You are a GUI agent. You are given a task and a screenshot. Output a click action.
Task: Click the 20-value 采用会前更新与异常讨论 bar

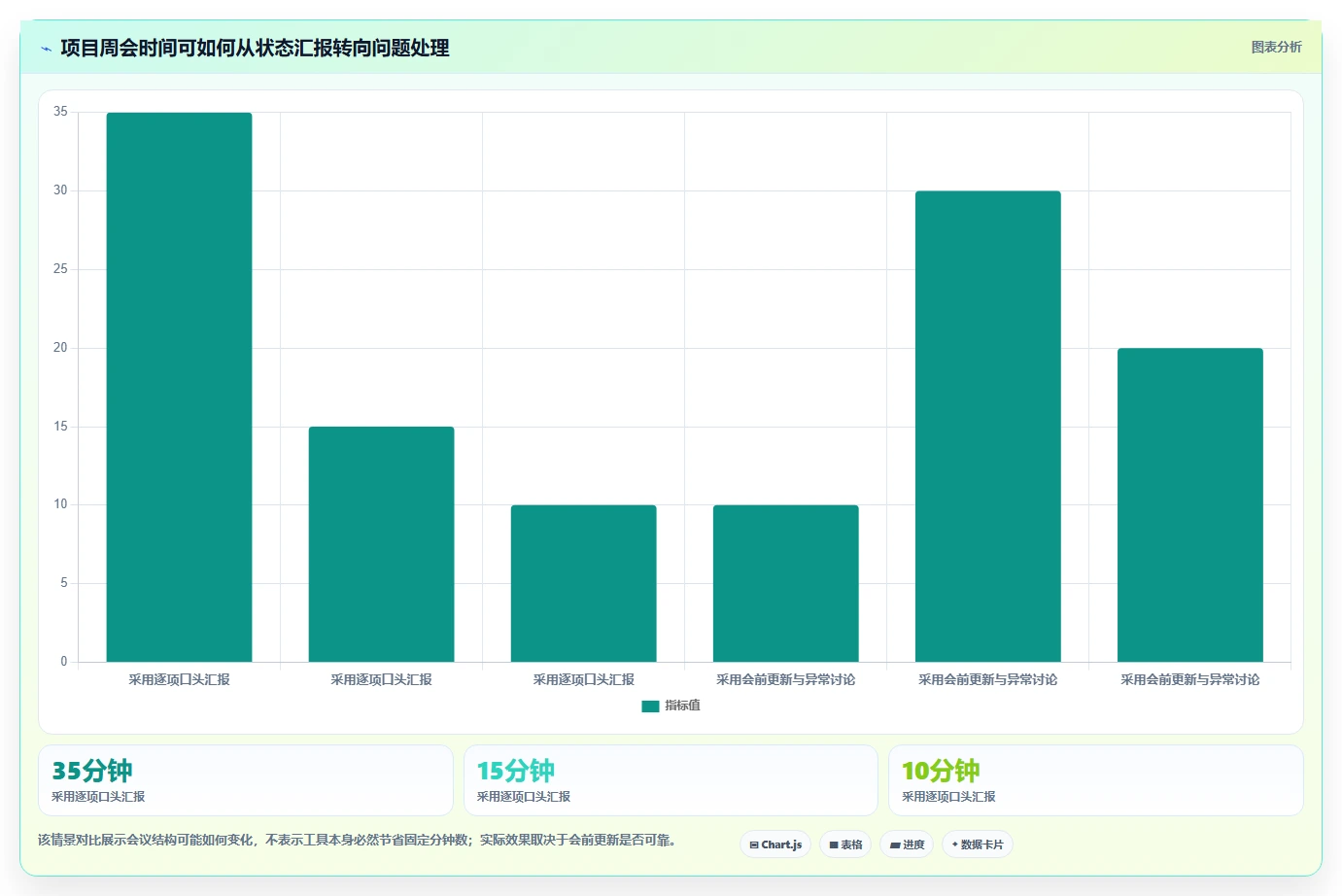pos(1189,505)
